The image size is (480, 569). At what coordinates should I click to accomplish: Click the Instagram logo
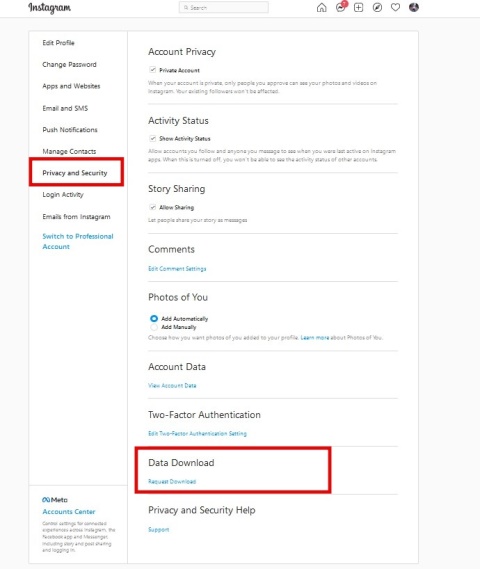[x=50, y=8]
